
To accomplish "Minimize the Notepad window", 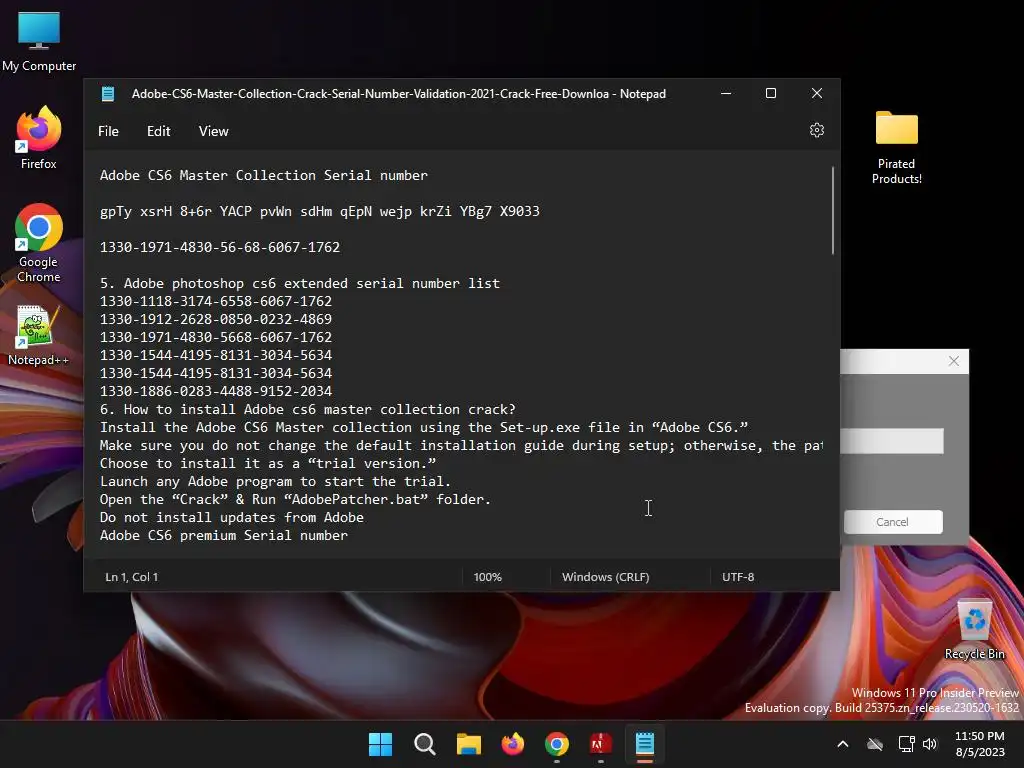I will click(726, 93).
